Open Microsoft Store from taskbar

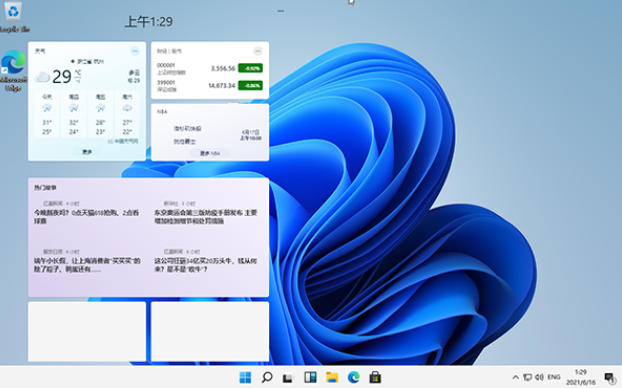coord(375,377)
